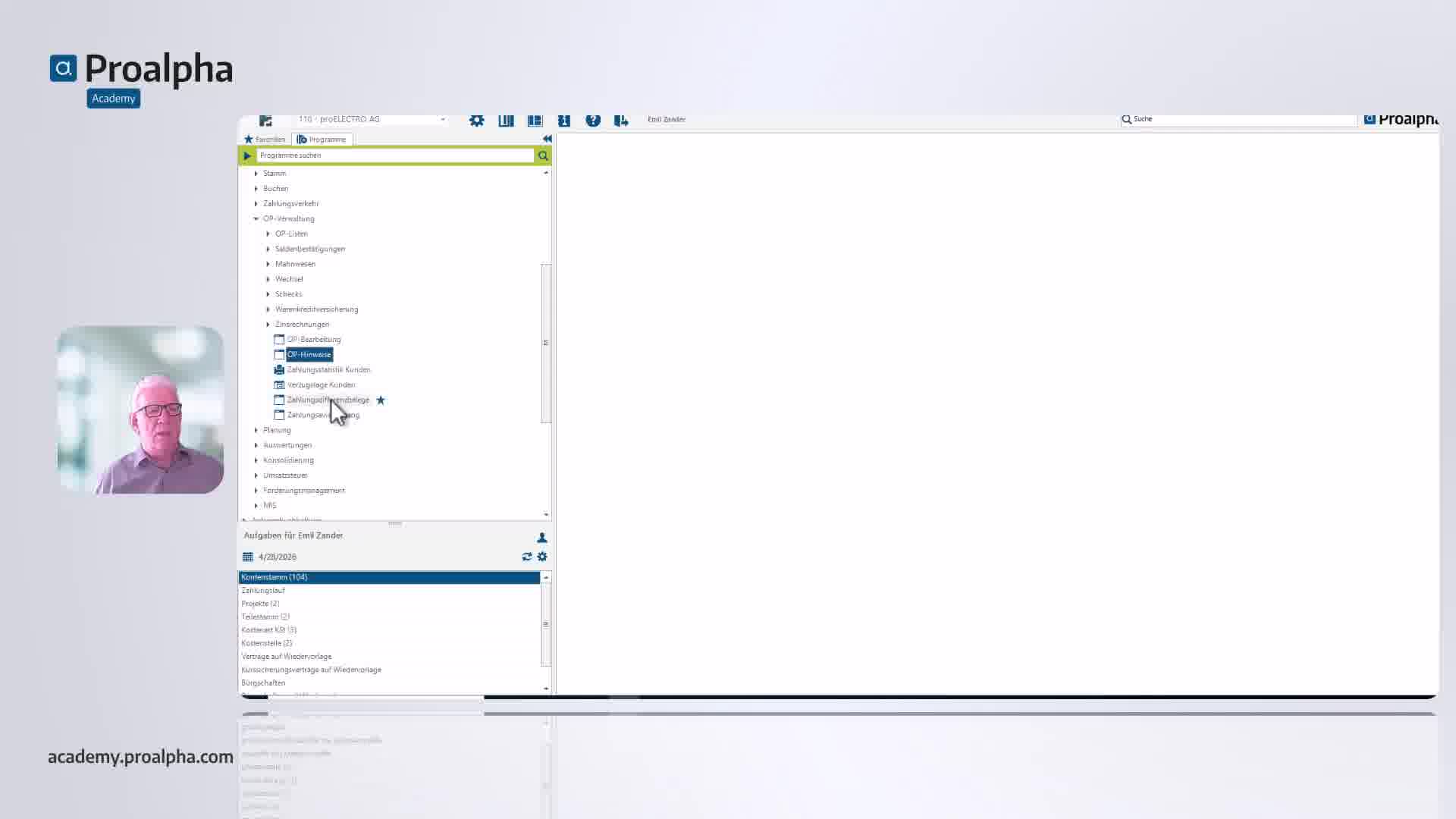This screenshot has height=819, width=1456.
Task: Select the Programme tab
Action: pyautogui.click(x=322, y=140)
